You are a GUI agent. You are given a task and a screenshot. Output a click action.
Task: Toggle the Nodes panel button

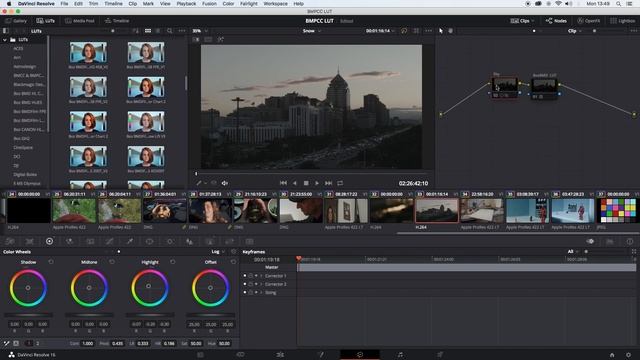pos(556,21)
